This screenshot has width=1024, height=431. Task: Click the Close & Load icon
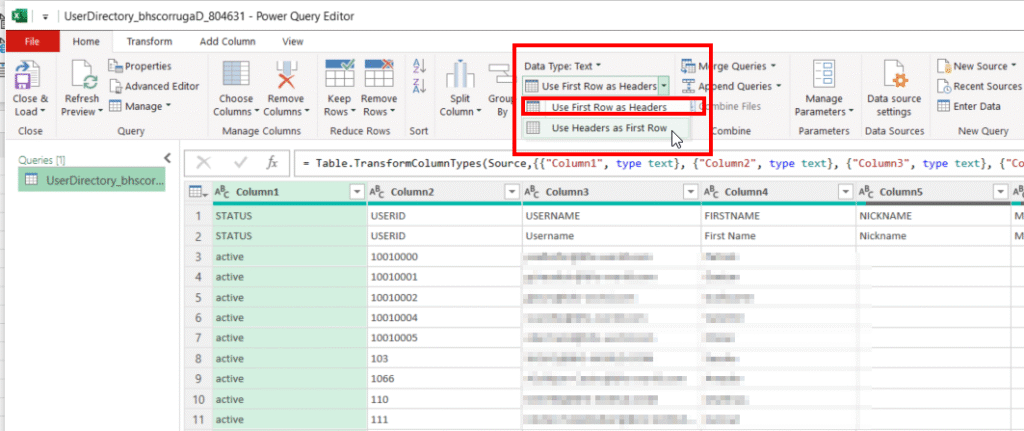[x=30, y=77]
